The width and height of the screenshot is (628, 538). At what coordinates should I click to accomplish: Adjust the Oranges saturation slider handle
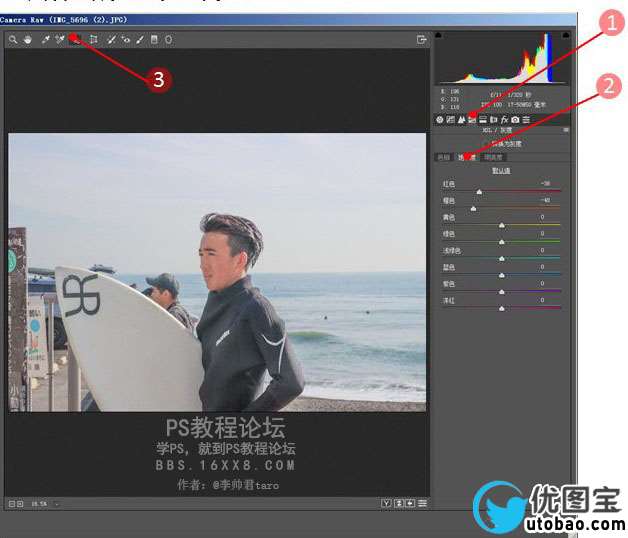pyautogui.click(x=473, y=209)
